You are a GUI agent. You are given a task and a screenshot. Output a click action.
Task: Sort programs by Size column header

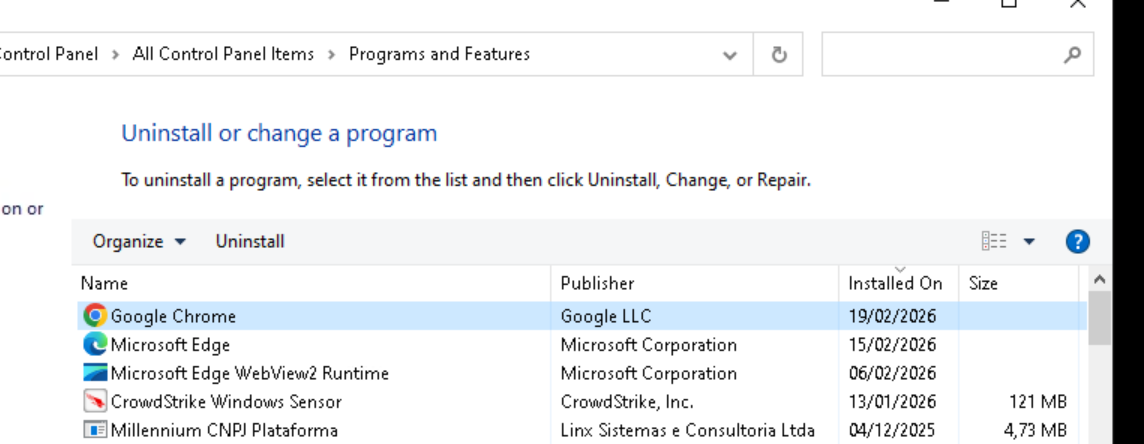click(x=983, y=283)
